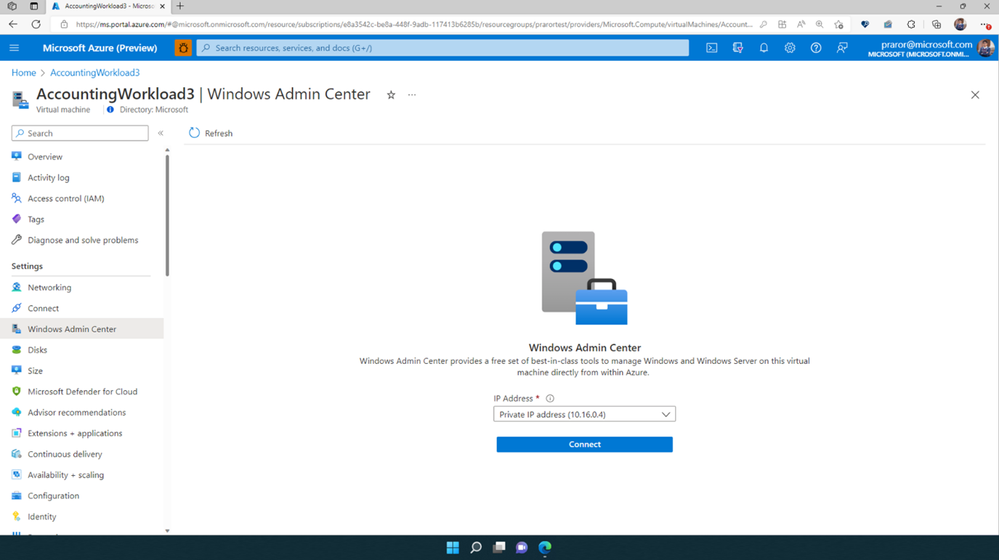Open Microsoft Defender for Cloud
999x560 pixels.
click(82, 391)
